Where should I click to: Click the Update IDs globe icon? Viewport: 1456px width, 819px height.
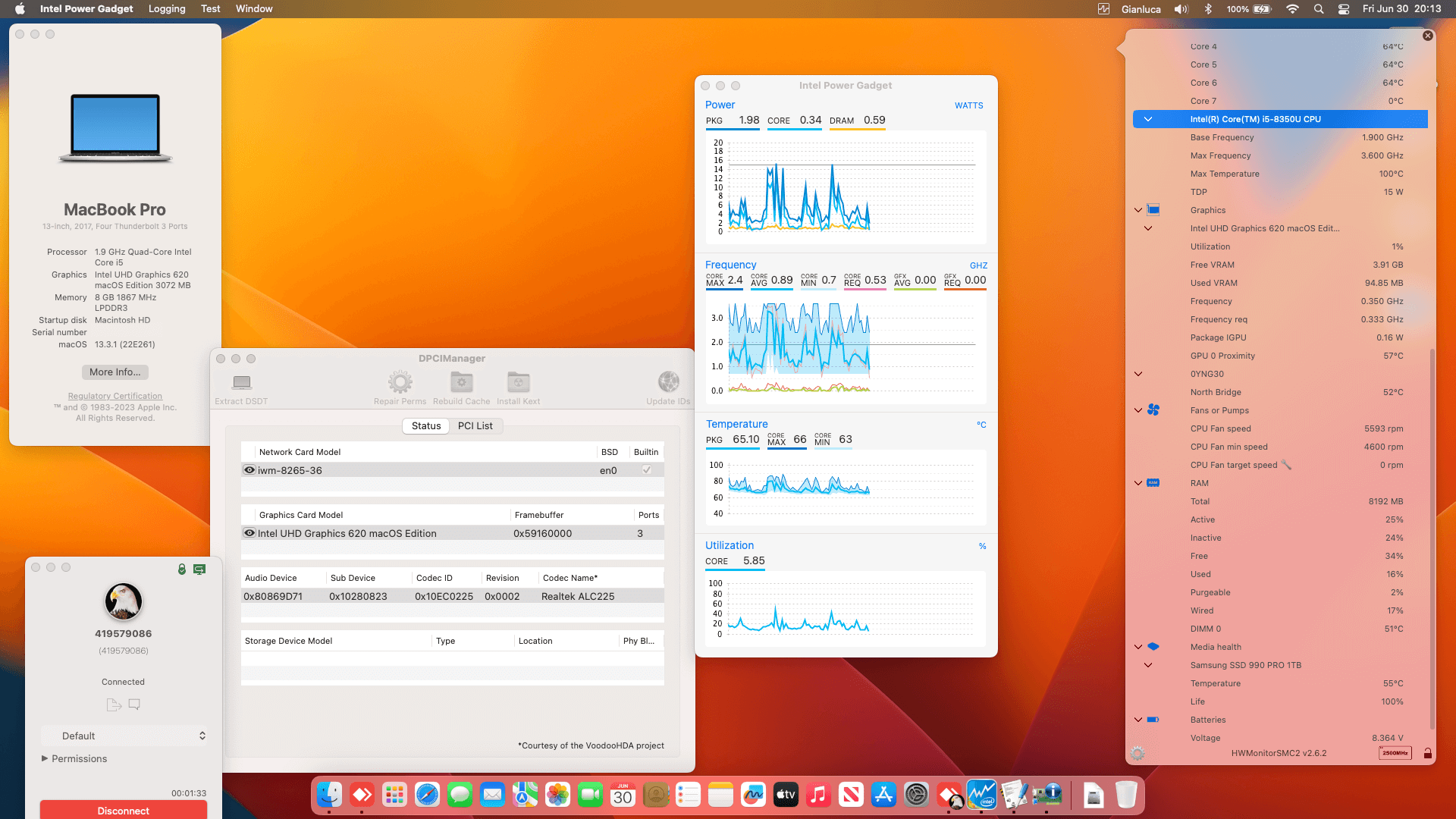668,382
